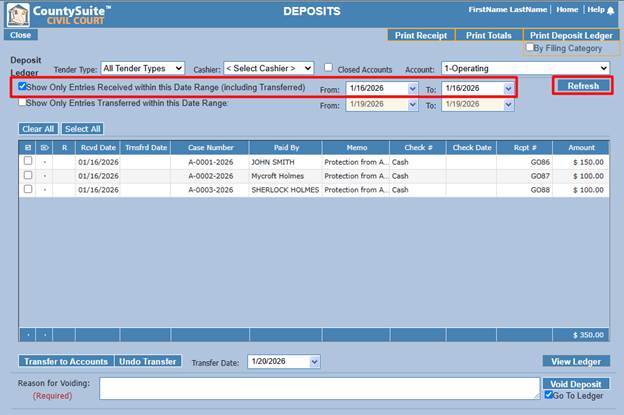The height and width of the screenshot is (415, 624).
Task: Sort by Rcpt # column header
Action: [x=525, y=148]
